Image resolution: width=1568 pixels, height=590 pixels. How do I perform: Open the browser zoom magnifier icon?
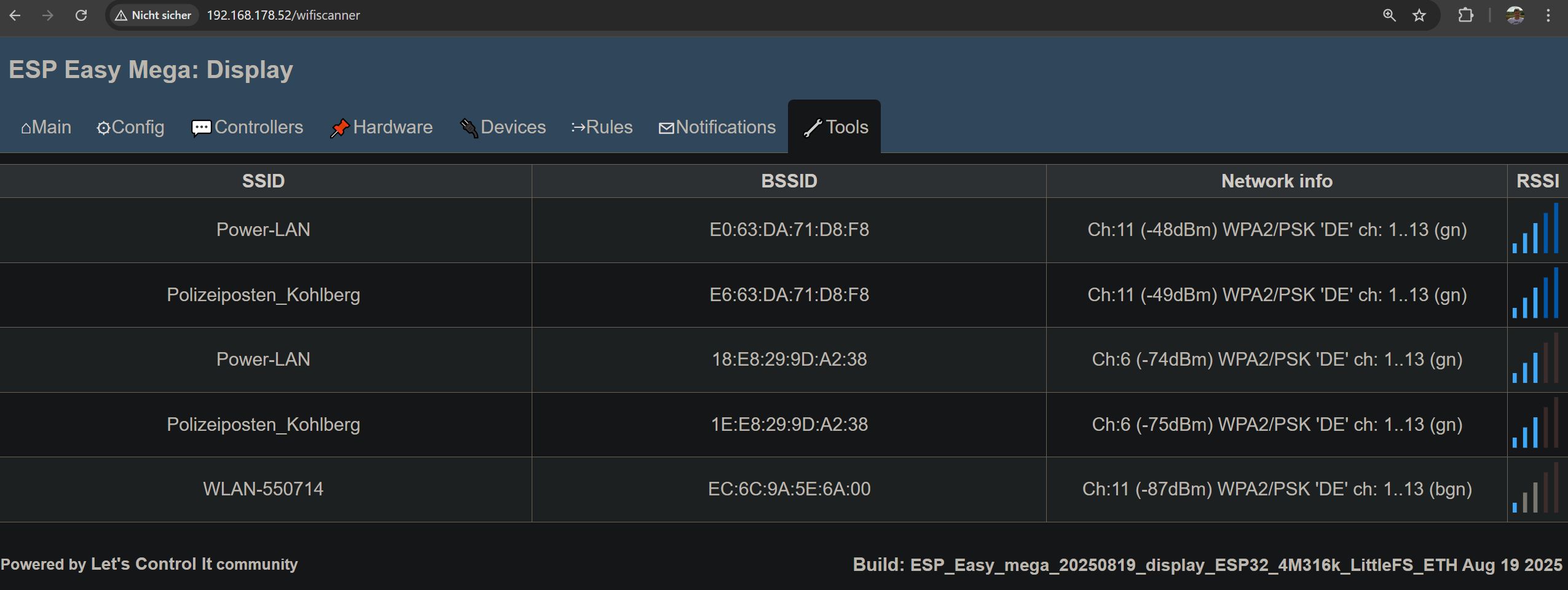[x=1389, y=15]
